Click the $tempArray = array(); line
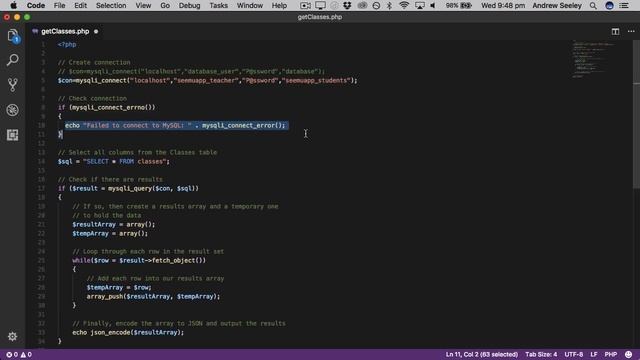This screenshot has width=640, height=360. coord(110,233)
